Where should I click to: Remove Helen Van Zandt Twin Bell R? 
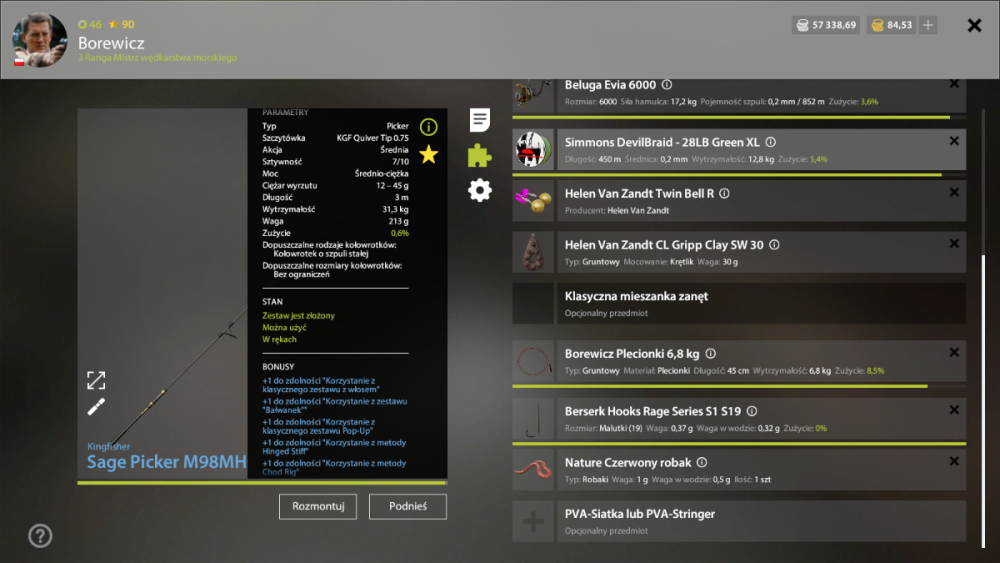tap(954, 192)
